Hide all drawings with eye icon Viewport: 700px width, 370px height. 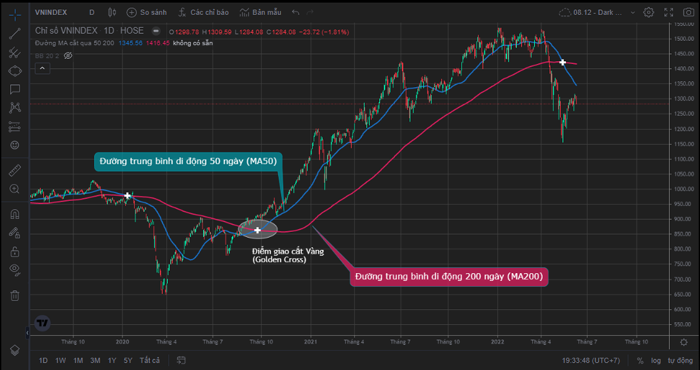tap(15, 269)
